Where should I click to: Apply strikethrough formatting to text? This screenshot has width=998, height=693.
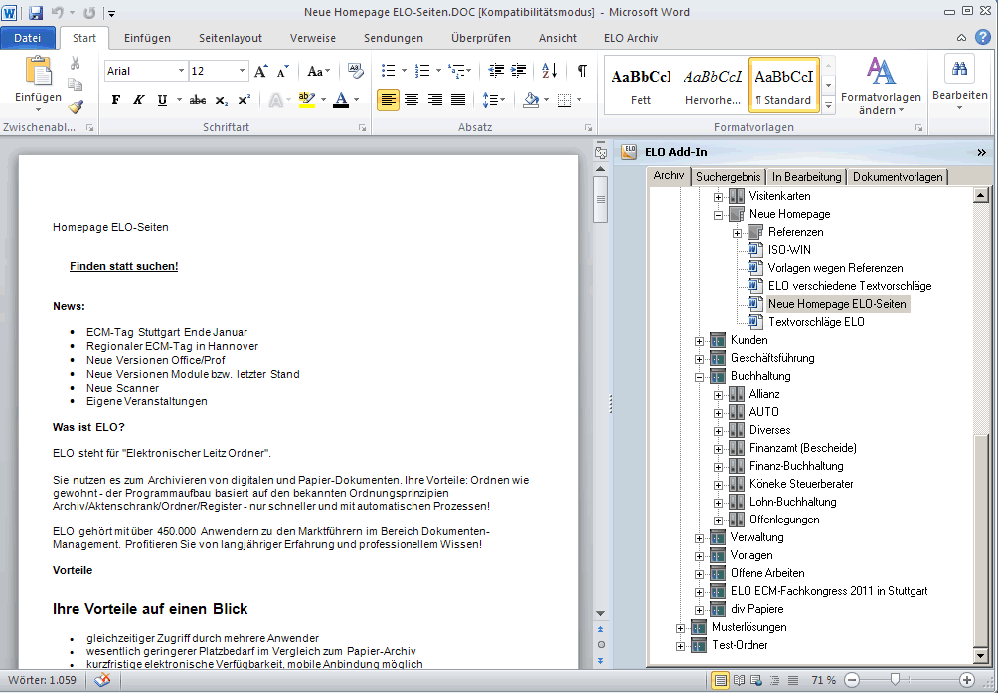click(197, 100)
